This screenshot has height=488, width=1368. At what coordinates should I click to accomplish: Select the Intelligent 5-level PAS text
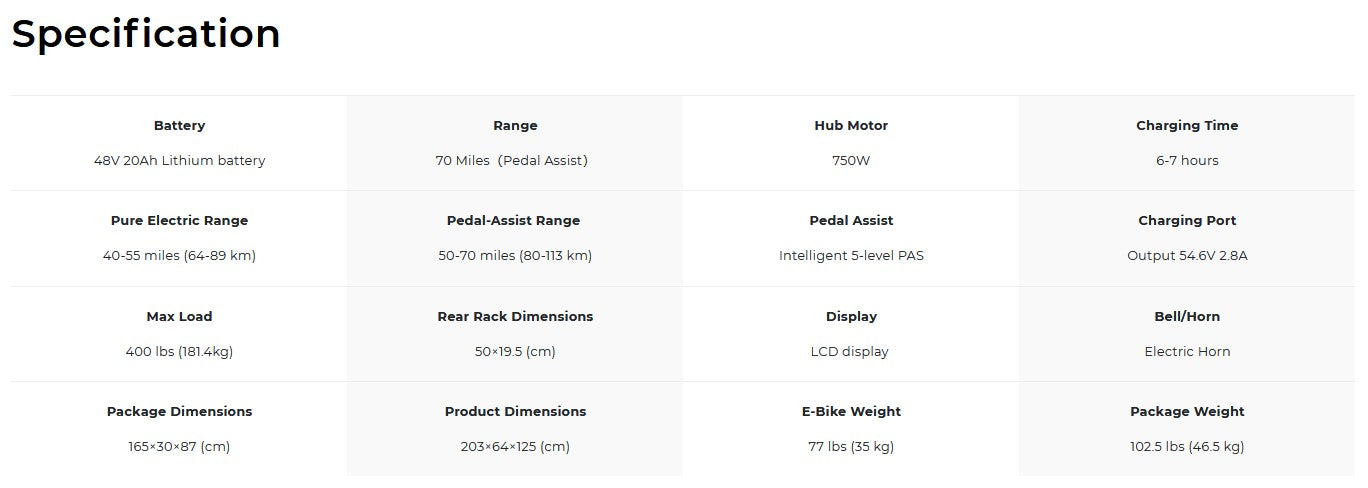coord(851,256)
